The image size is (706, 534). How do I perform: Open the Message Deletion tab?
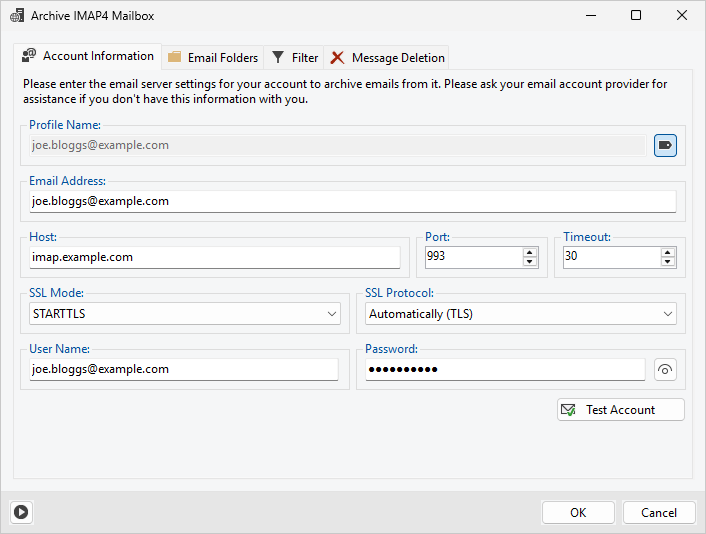[387, 58]
